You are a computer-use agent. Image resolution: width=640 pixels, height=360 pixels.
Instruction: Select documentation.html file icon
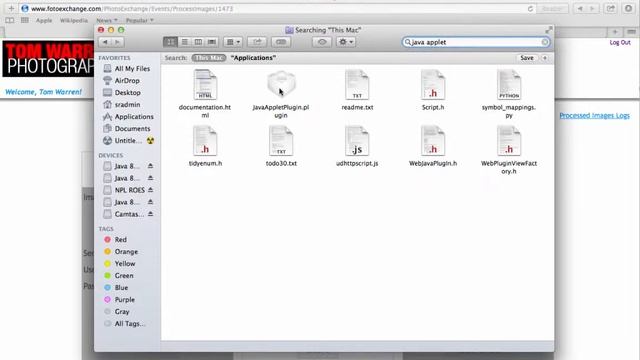coord(205,84)
